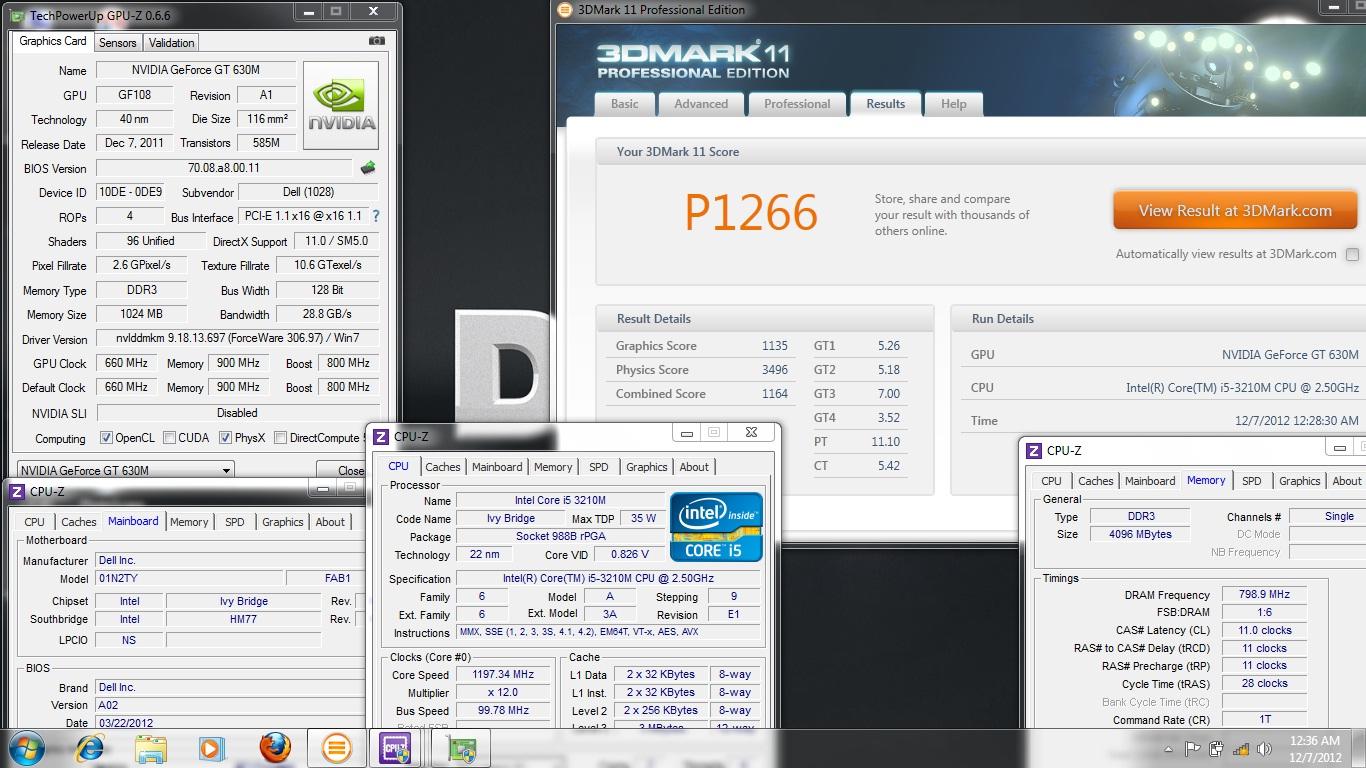Image resolution: width=1366 pixels, height=768 pixels.
Task: Open the Basic tab in 3DMark 11
Action: [x=625, y=104]
